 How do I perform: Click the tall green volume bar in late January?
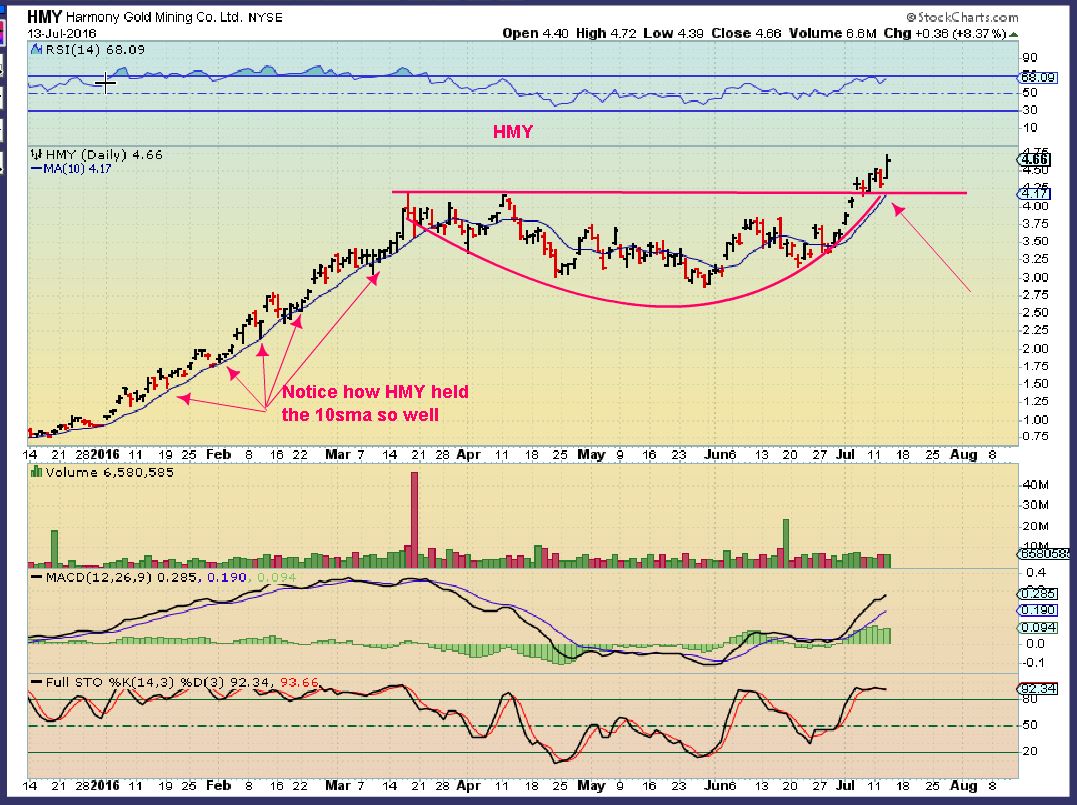click(x=55, y=548)
